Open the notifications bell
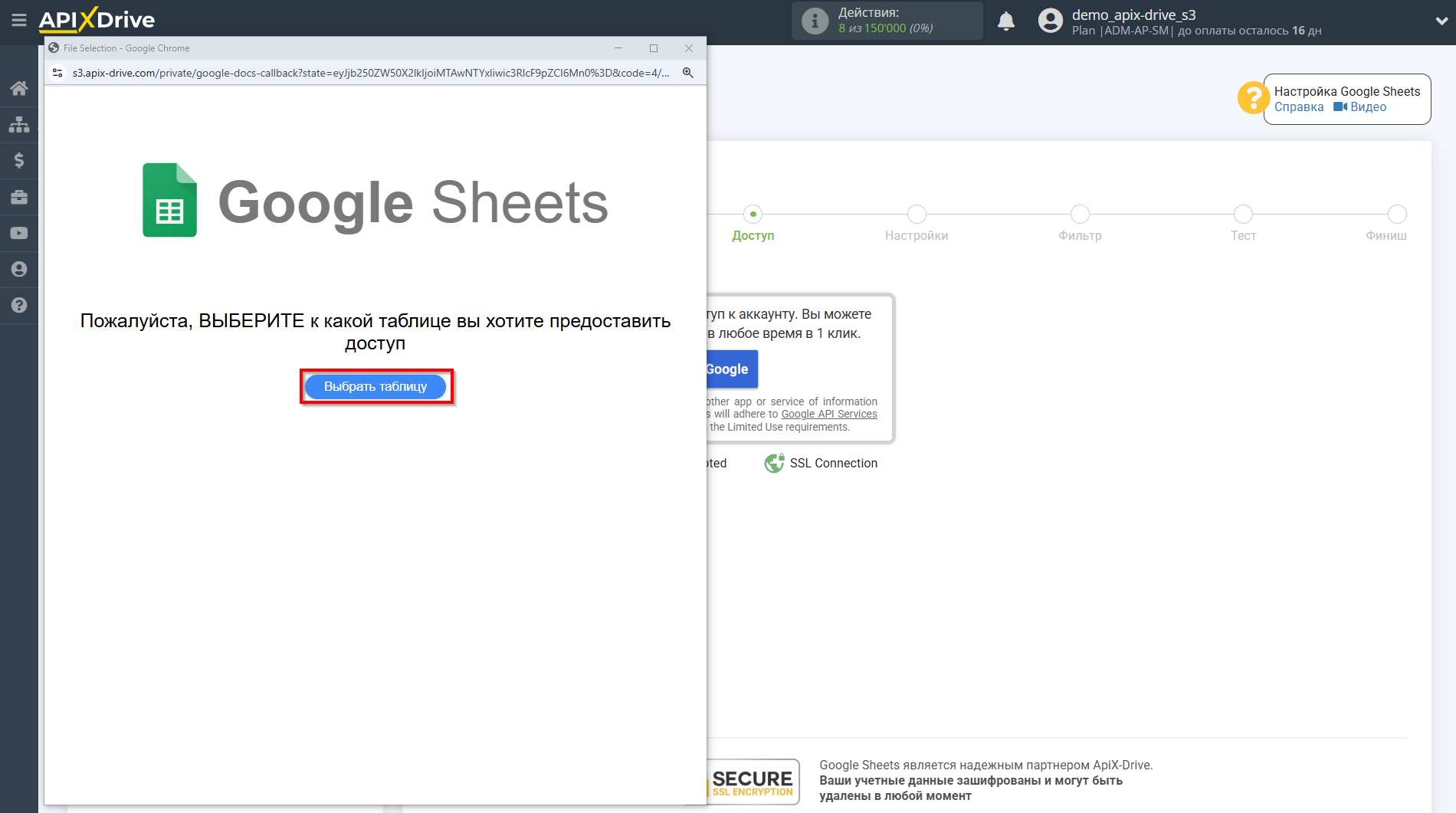This screenshot has width=1456, height=813. tap(1005, 21)
